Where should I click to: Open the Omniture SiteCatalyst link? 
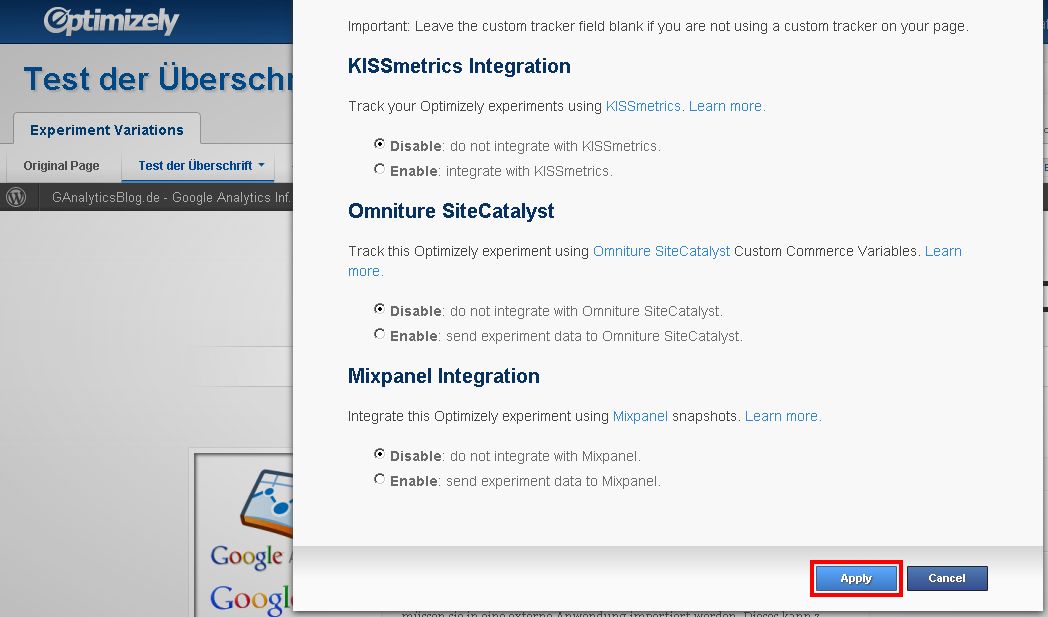pos(662,251)
